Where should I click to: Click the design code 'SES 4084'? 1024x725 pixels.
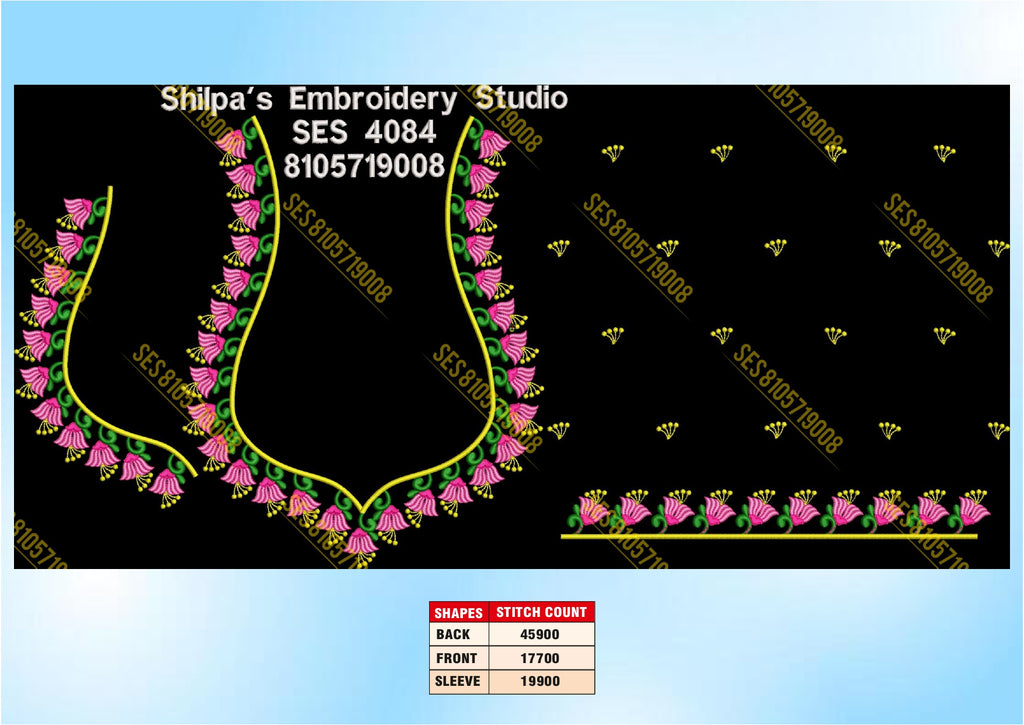tap(364, 132)
